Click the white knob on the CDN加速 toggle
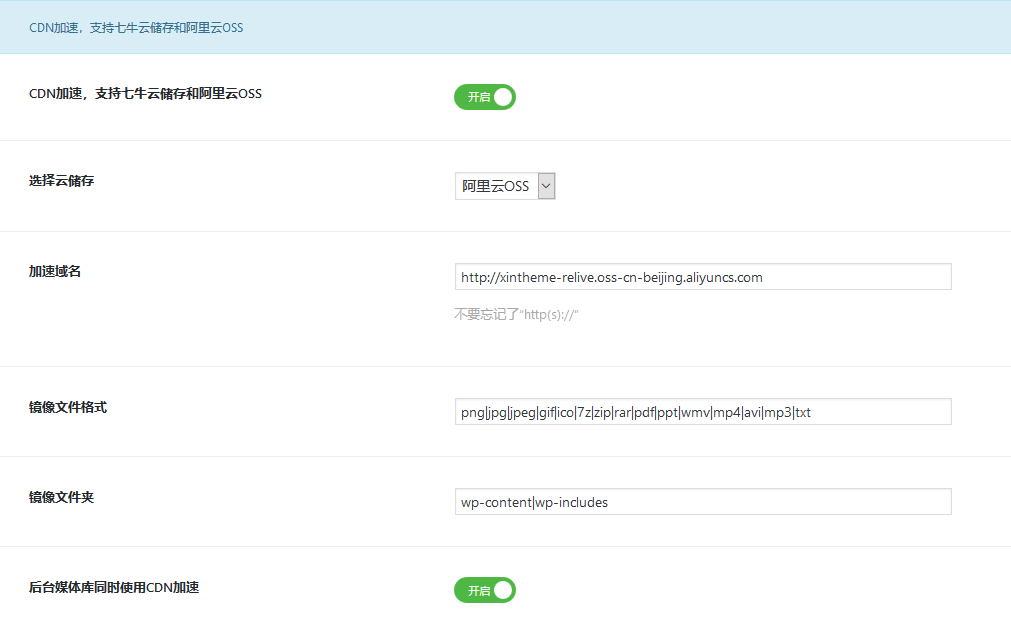 [502, 97]
